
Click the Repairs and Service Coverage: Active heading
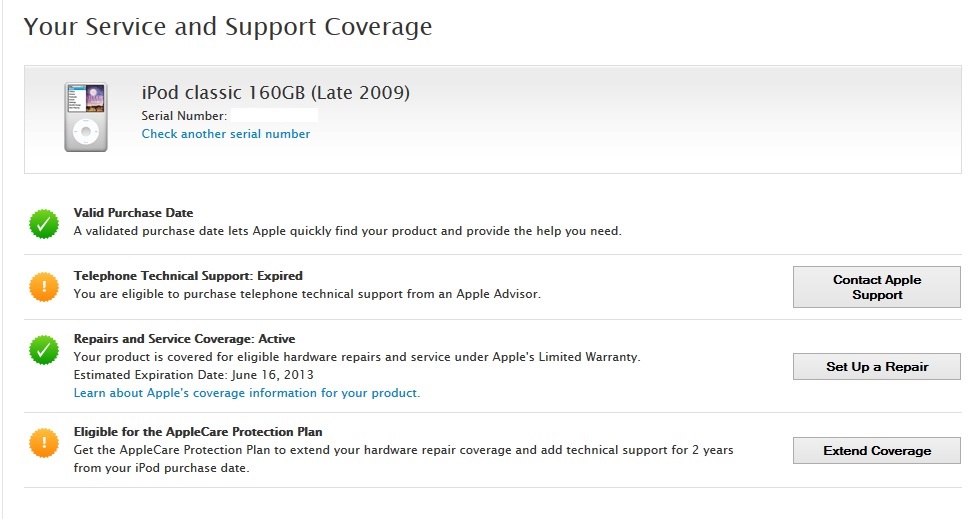pyautogui.click(x=184, y=339)
